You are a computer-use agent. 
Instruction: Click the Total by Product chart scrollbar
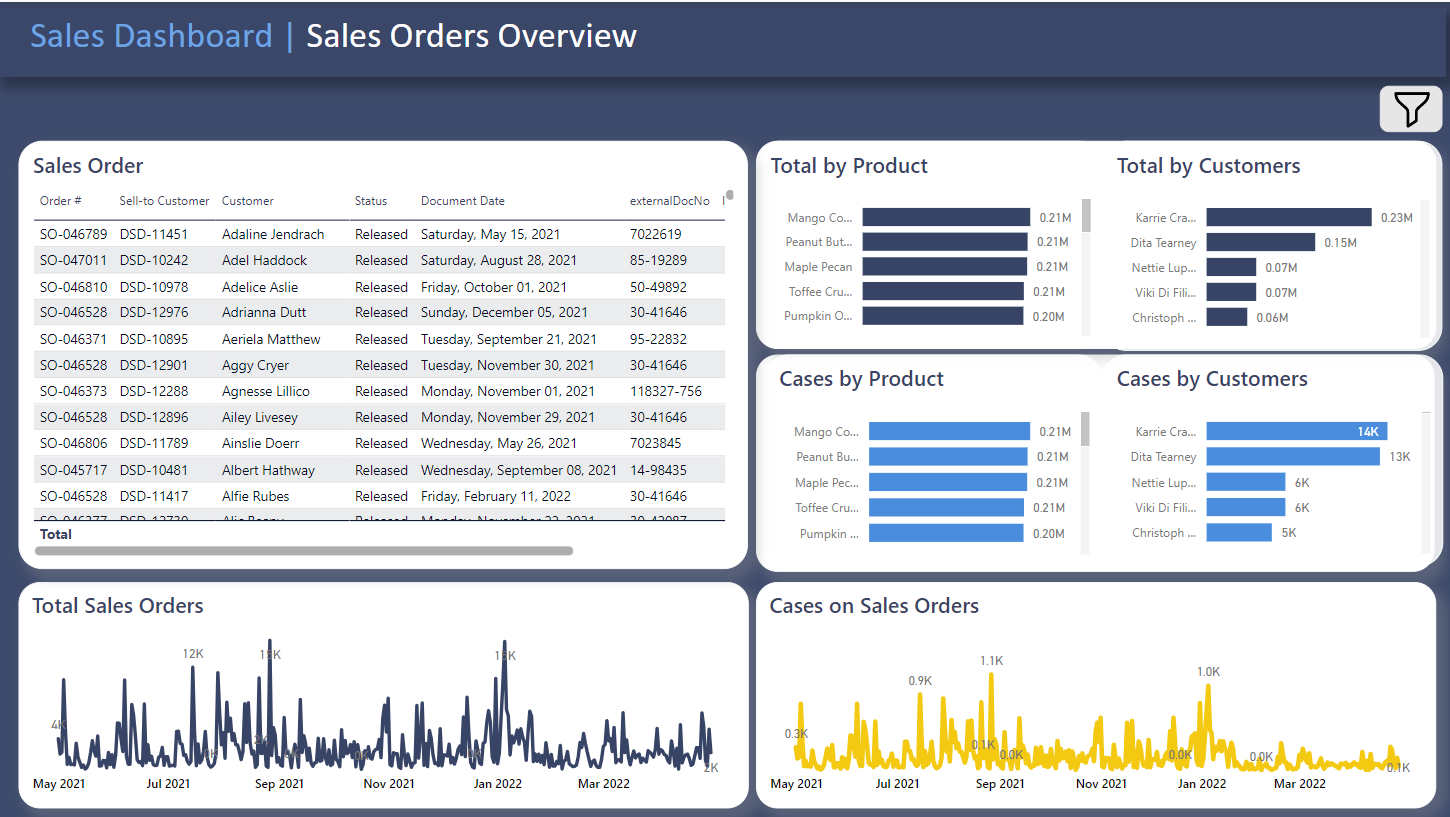tap(1086, 215)
